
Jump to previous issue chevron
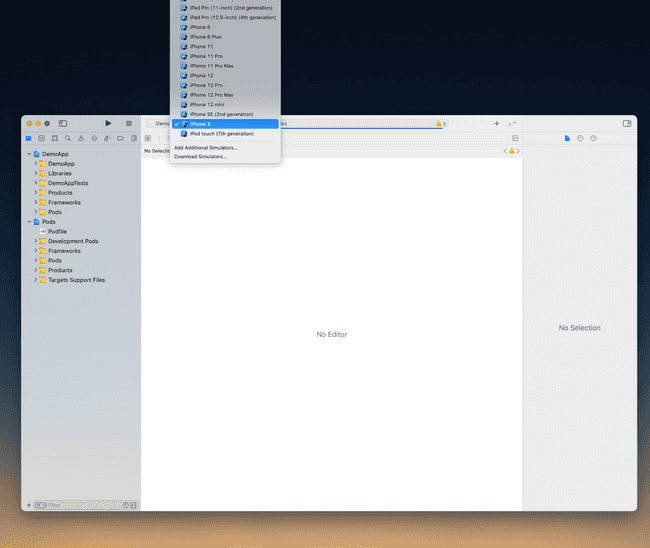point(505,151)
